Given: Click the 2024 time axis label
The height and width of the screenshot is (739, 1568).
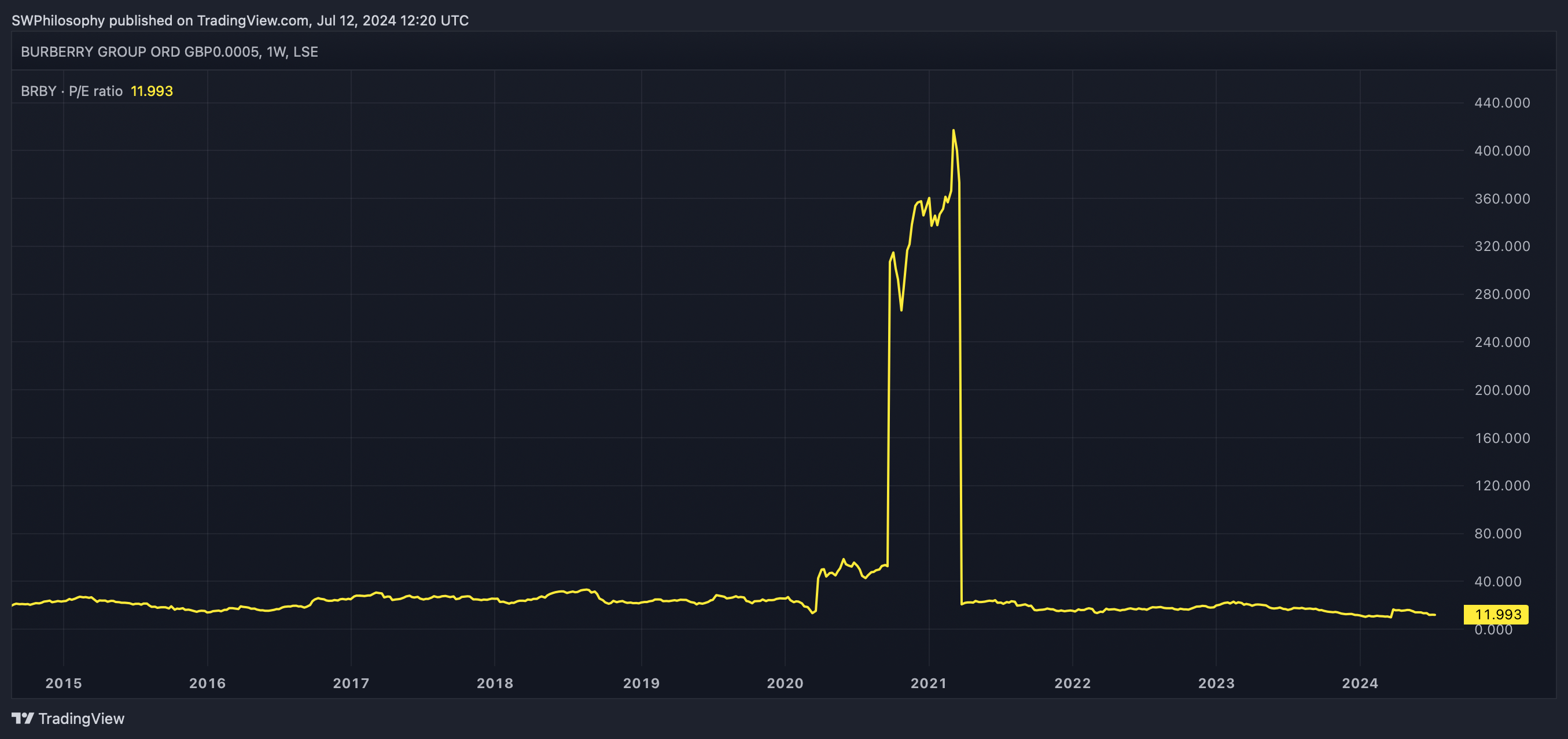Looking at the screenshot, I should coord(1360,683).
